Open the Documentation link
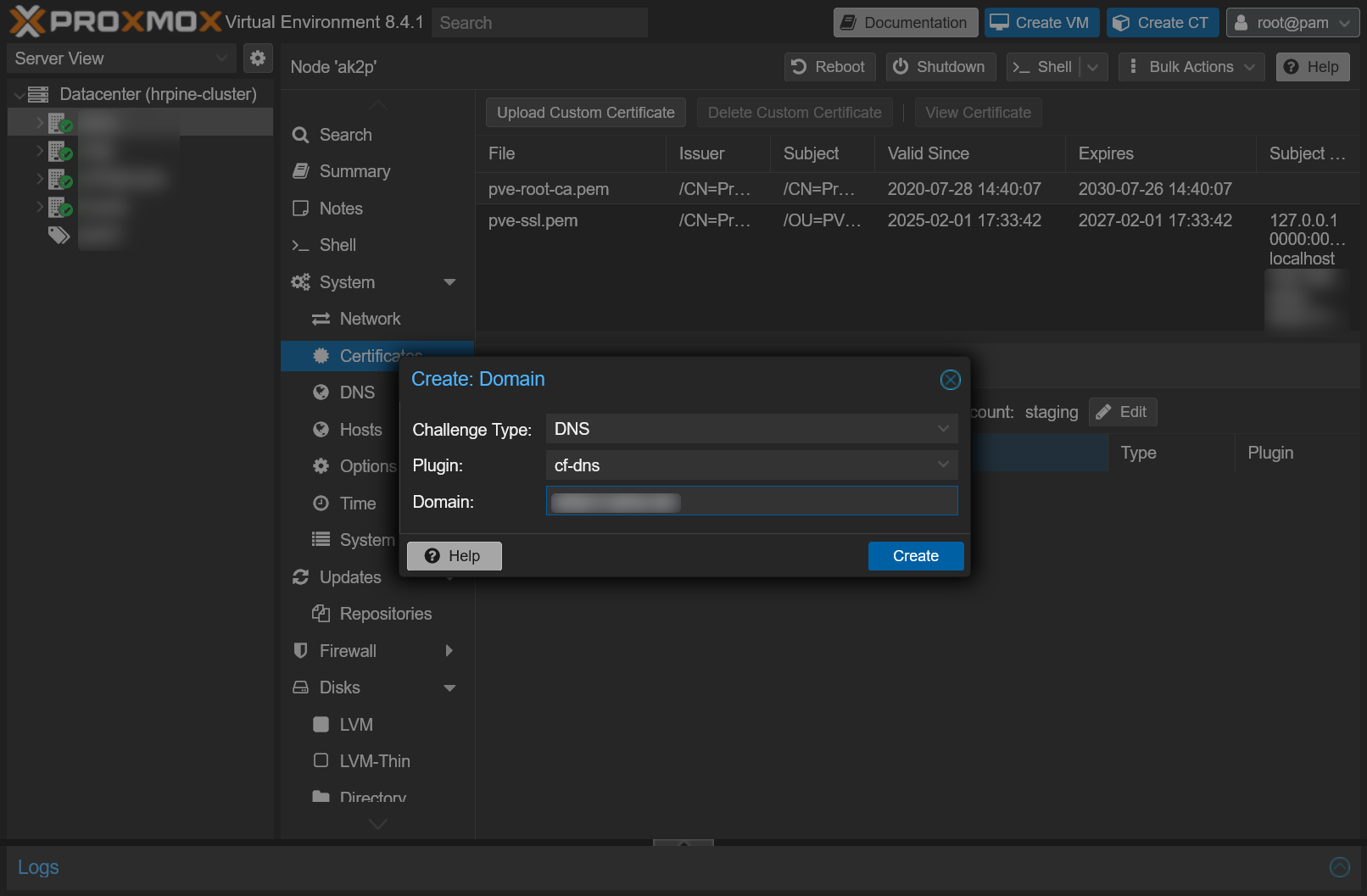Image resolution: width=1367 pixels, height=896 pixels. point(906,23)
